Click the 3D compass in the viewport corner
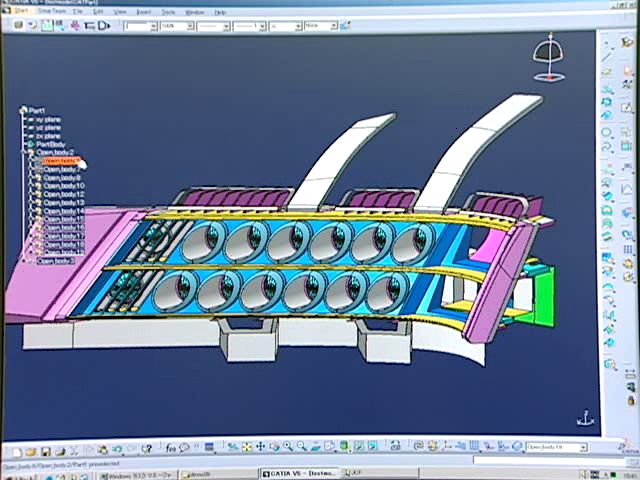The height and width of the screenshot is (480, 640). pyautogui.click(x=547, y=60)
